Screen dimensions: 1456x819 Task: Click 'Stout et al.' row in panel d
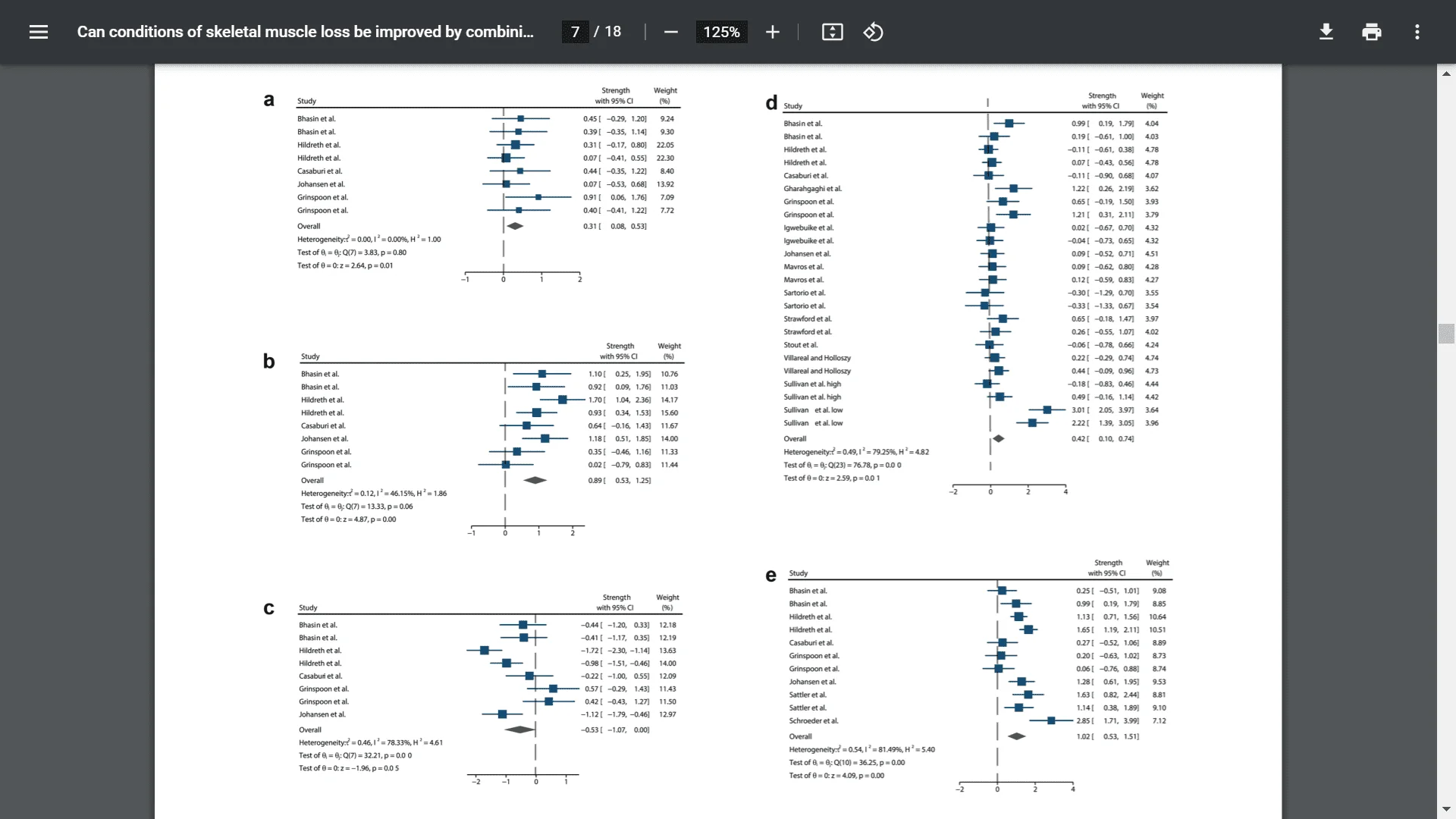(x=971, y=345)
